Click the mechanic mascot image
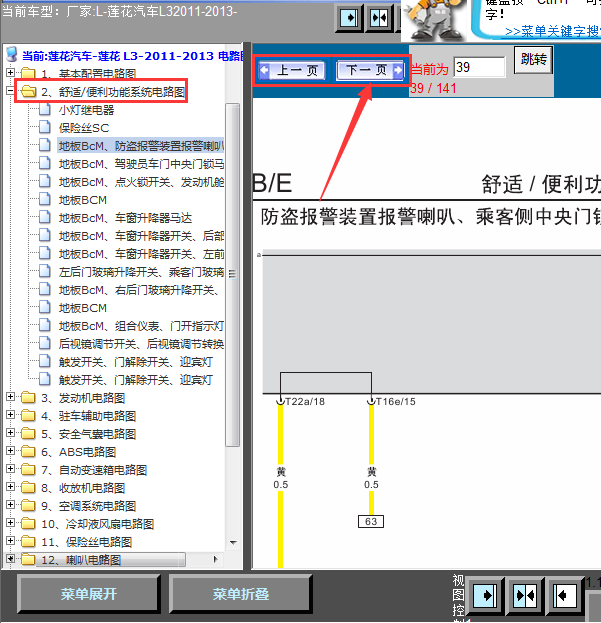 tap(436, 19)
